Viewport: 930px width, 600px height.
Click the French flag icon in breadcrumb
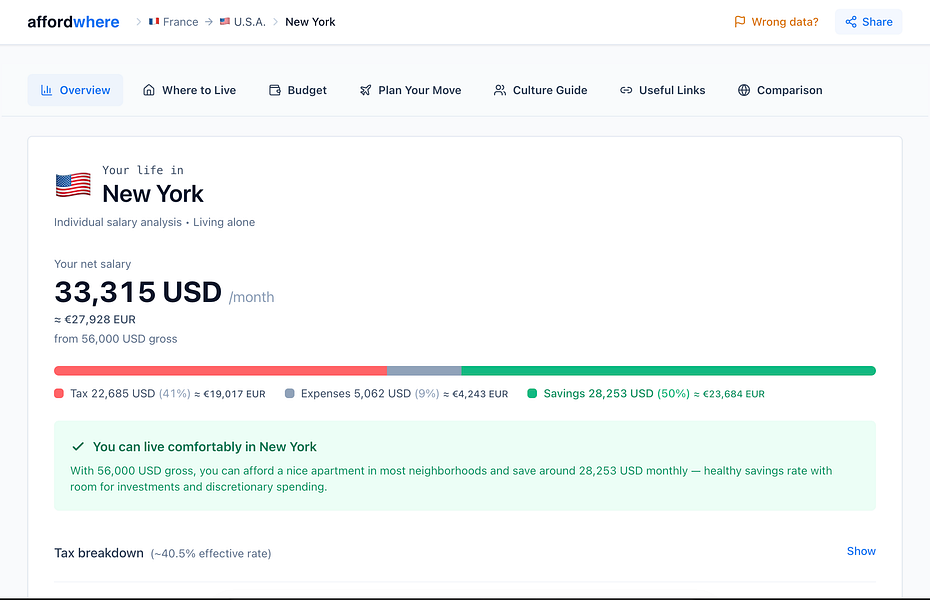(x=154, y=21)
